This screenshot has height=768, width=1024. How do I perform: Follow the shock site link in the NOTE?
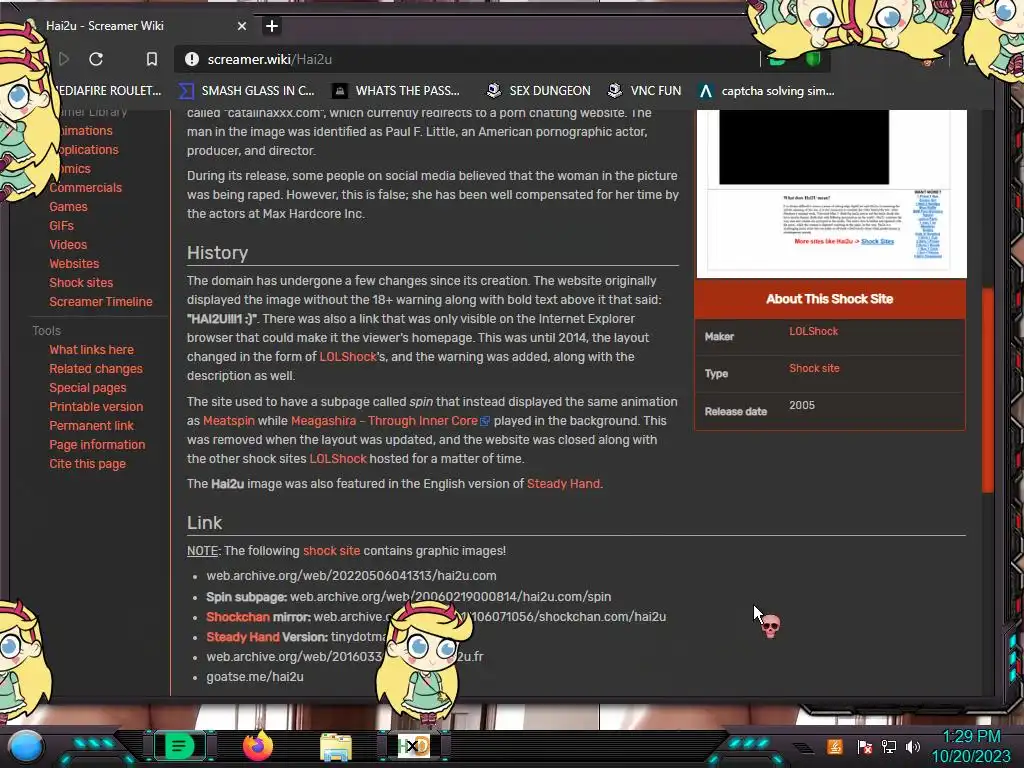coord(331,551)
